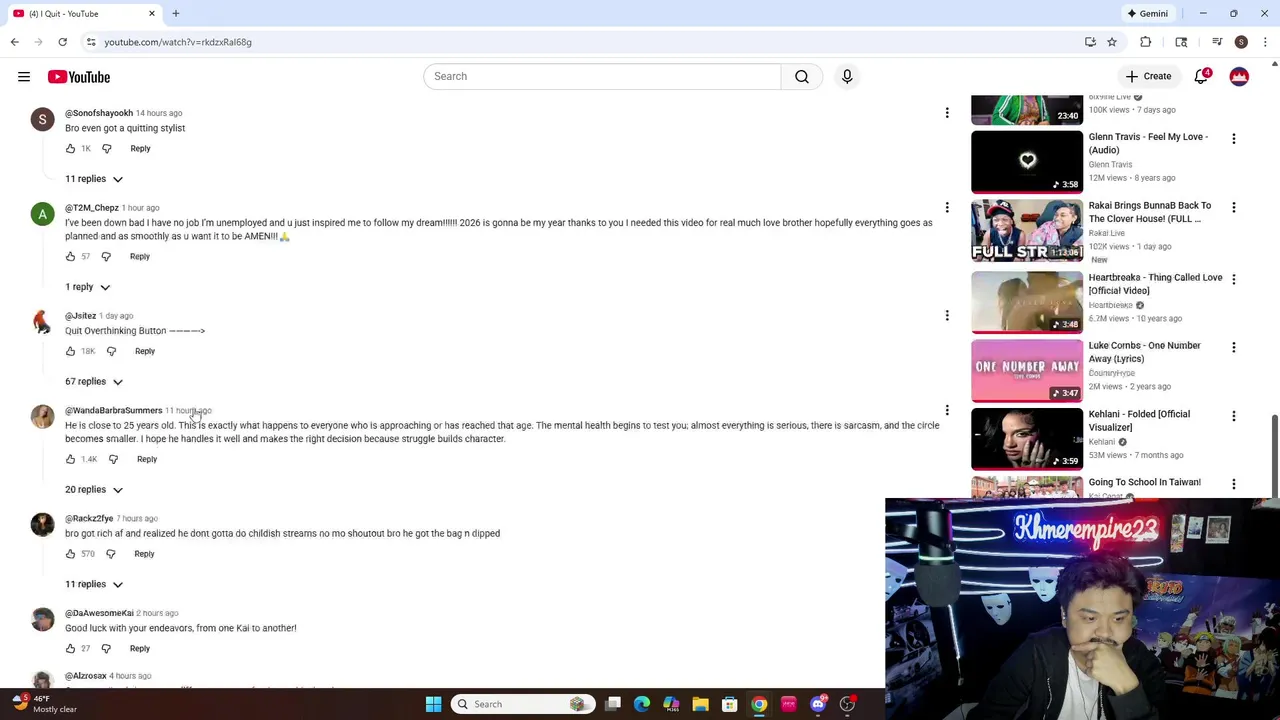Open options menu for @WandaBarbraSummers comment
Image resolution: width=1280 pixels, height=720 pixels.
tap(947, 410)
